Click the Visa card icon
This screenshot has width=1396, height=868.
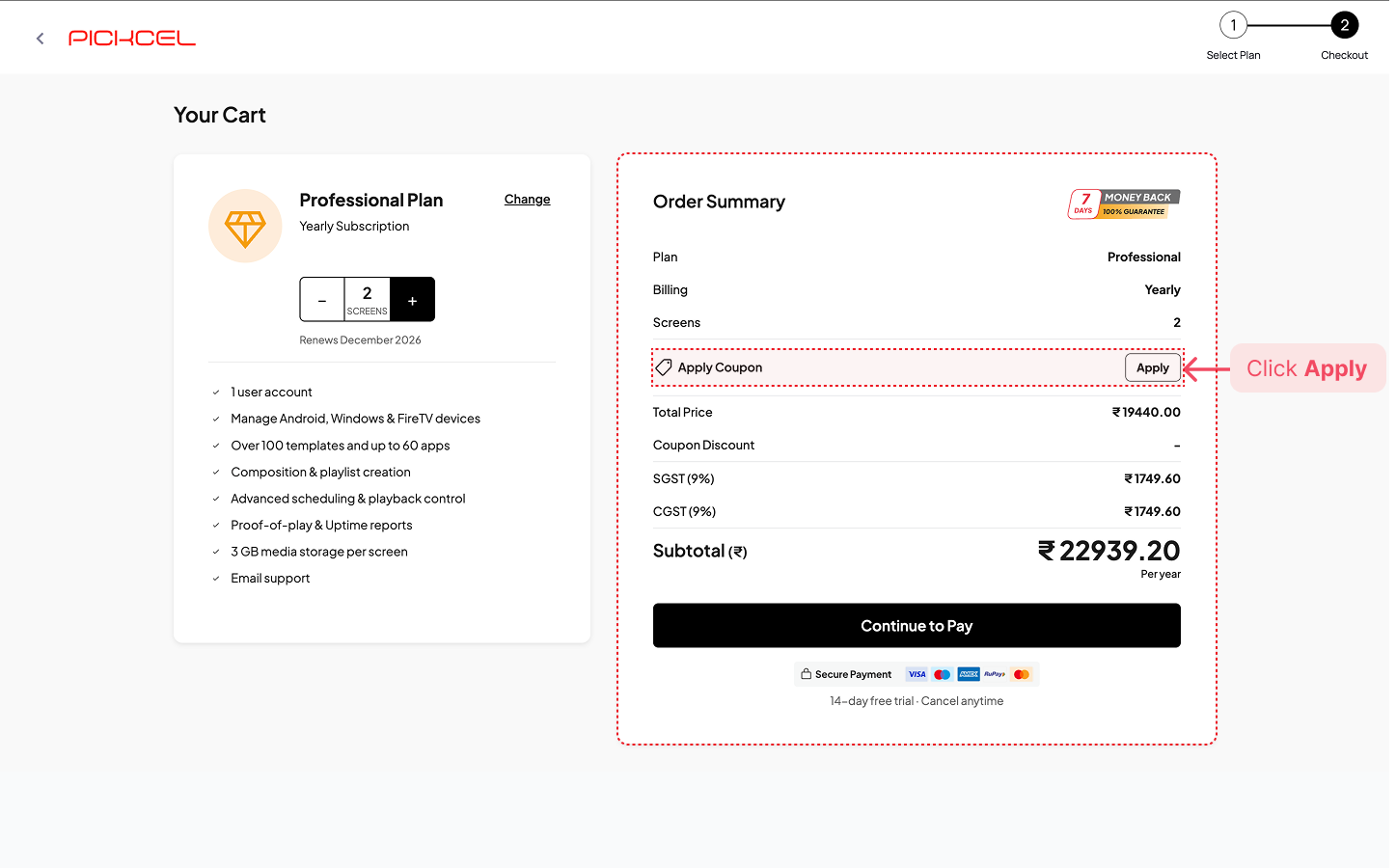point(917,674)
